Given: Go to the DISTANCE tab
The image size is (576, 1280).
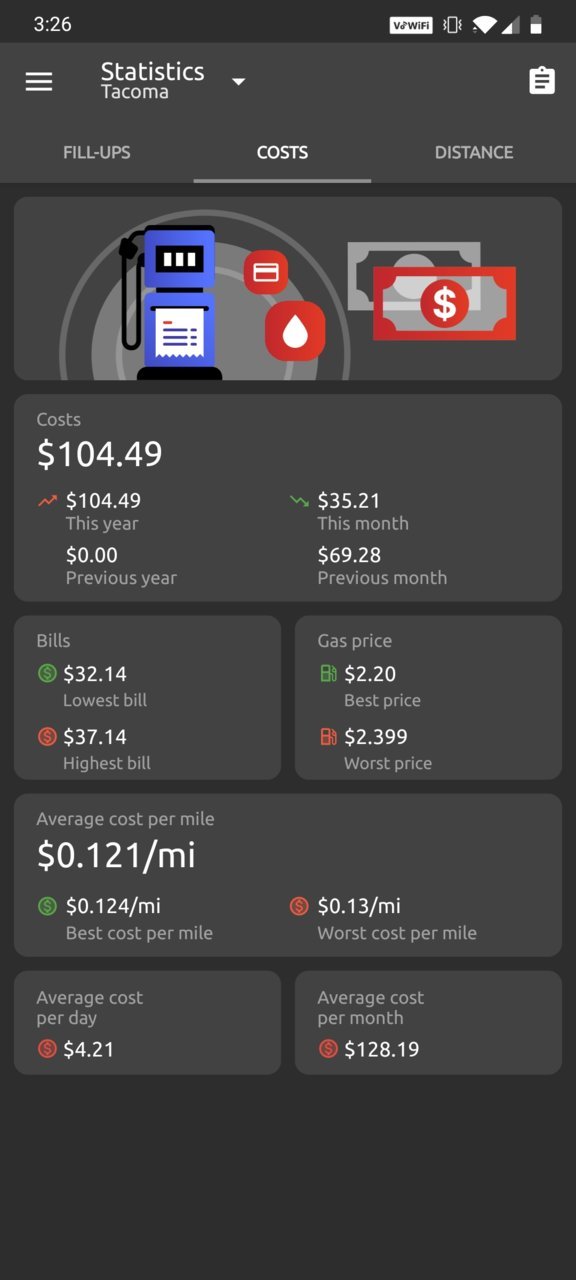Looking at the screenshot, I should (x=474, y=152).
